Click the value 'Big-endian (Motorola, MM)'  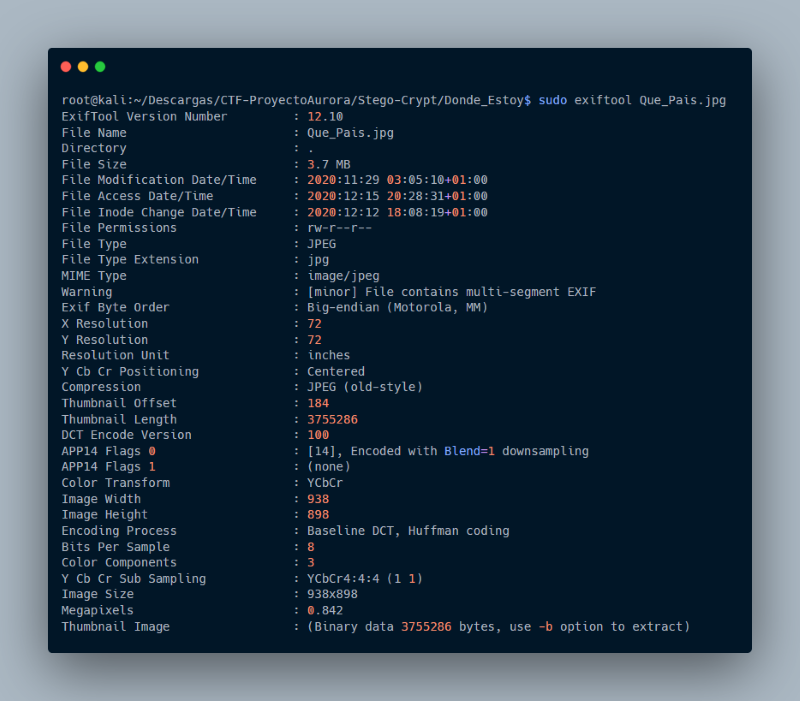[x=397, y=308]
